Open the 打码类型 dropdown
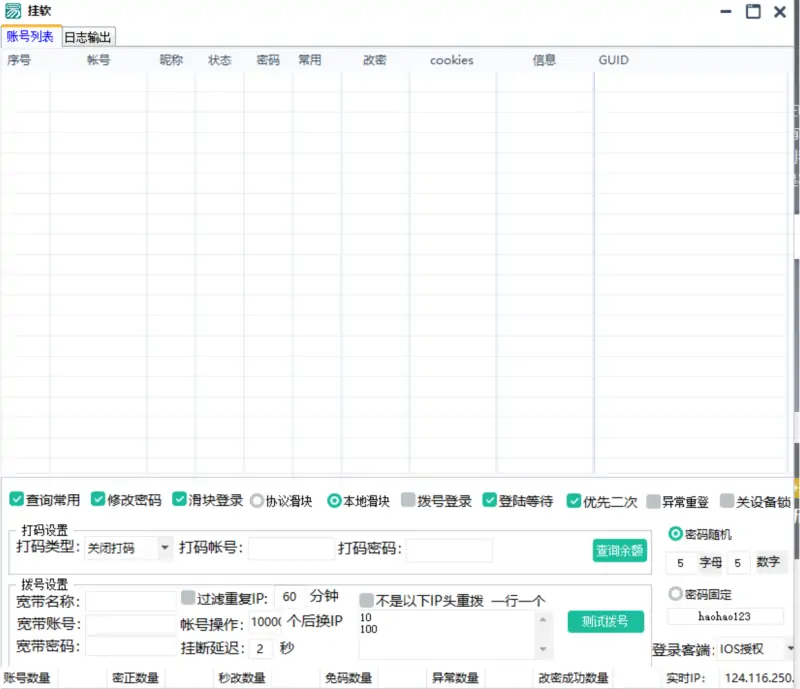 click(166, 549)
